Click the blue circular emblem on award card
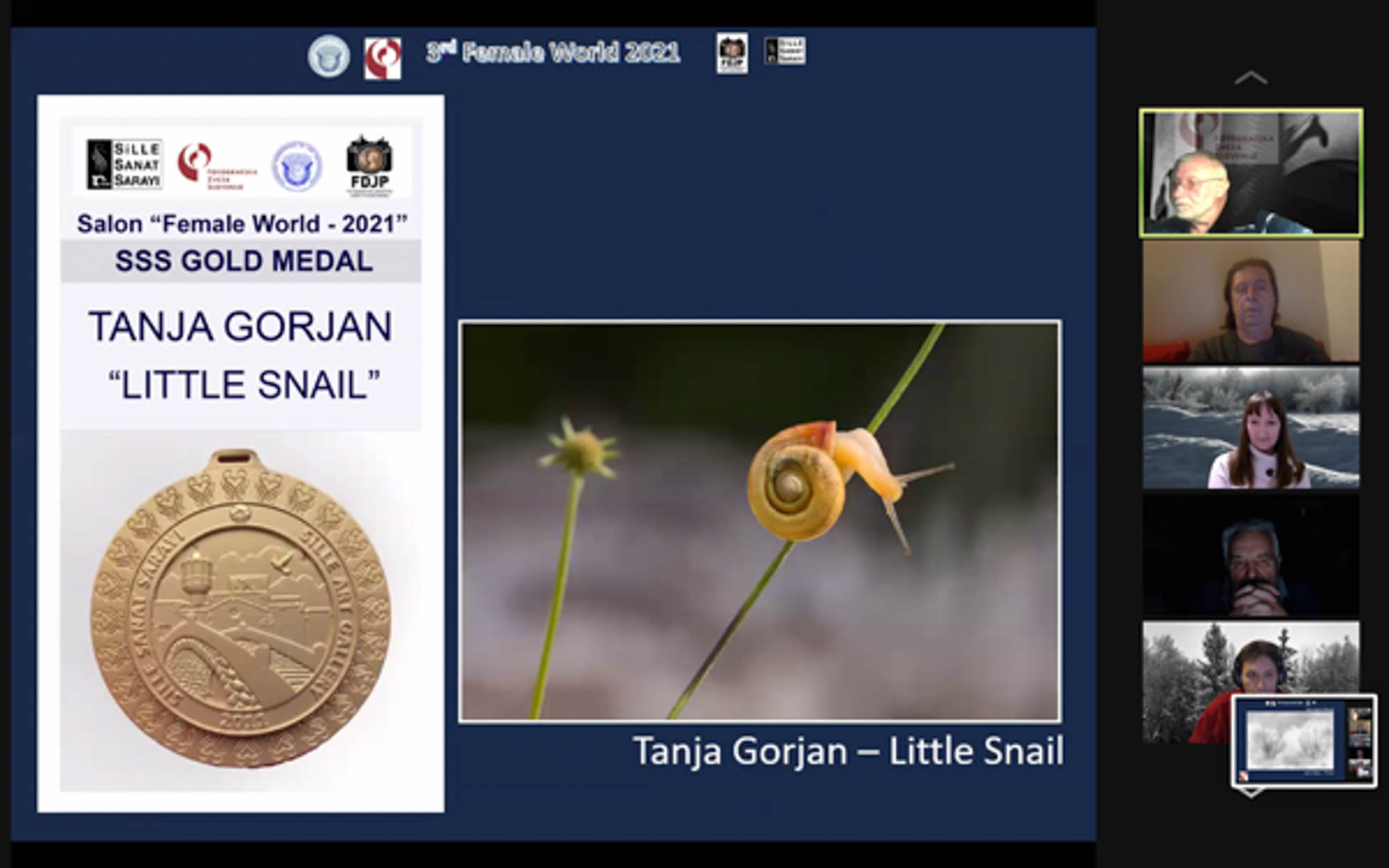This screenshot has width=1389, height=868. point(297,166)
